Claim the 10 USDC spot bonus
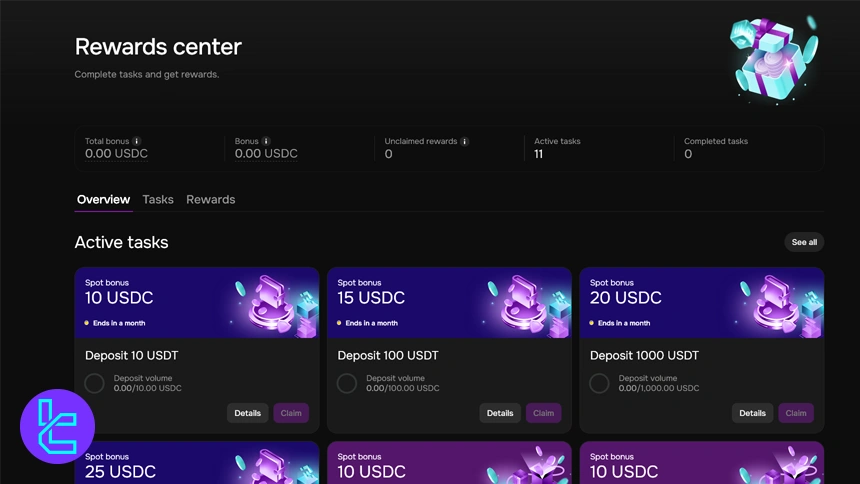The width and height of the screenshot is (860, 484). (x=291, y=413)
